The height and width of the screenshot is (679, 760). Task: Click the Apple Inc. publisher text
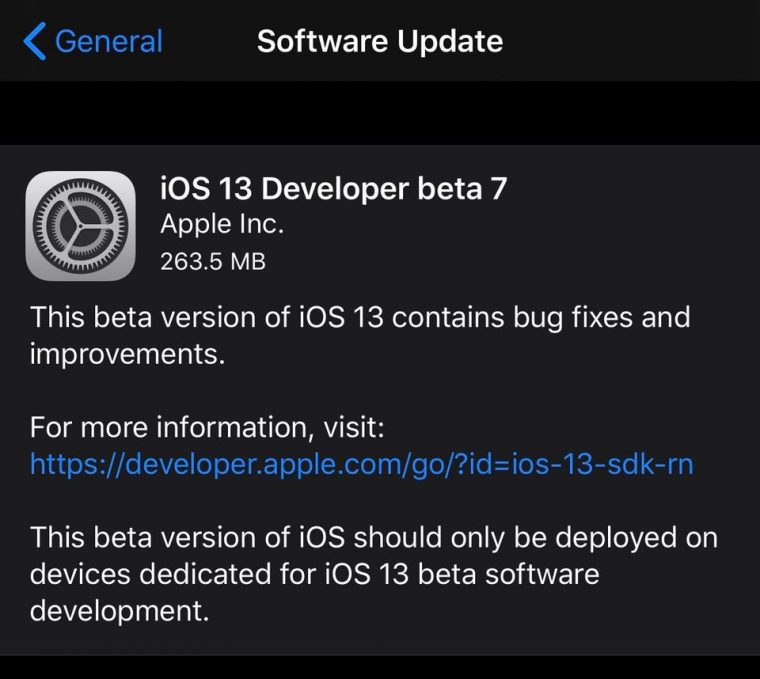pyautogui.click(x=222, y=224)
